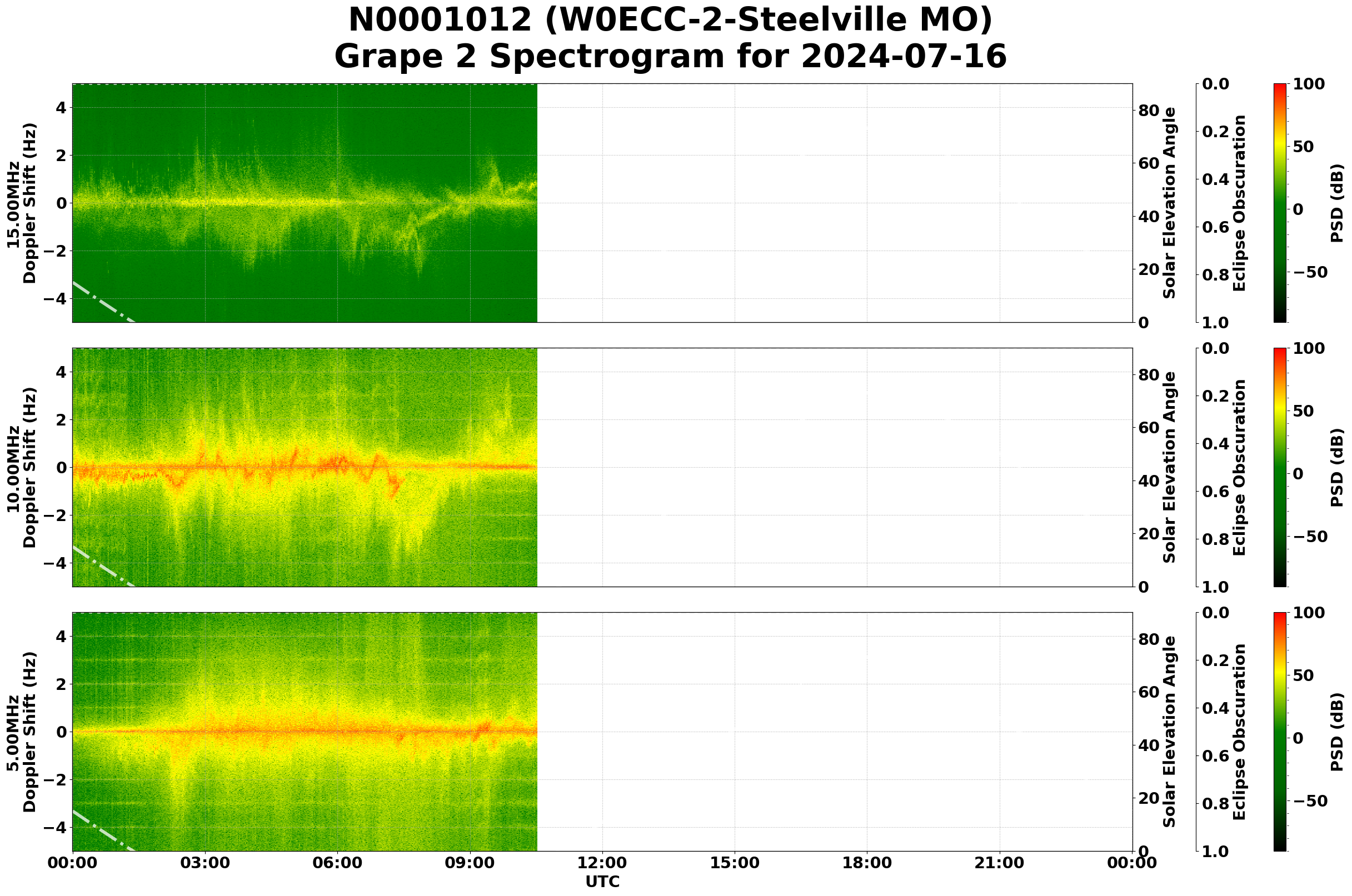Click inside the 15.00MHz spectrogram data
This screenshot has width=1352, height=896.
pos(305,203)
